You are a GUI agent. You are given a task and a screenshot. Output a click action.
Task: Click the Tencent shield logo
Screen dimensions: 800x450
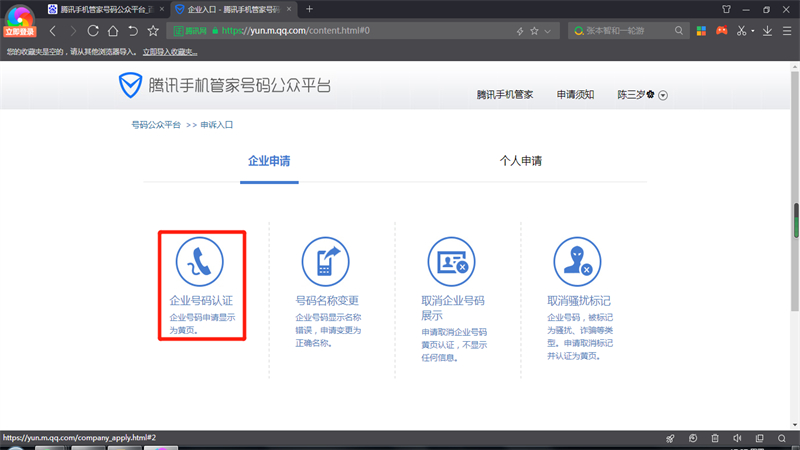[130, 85]
